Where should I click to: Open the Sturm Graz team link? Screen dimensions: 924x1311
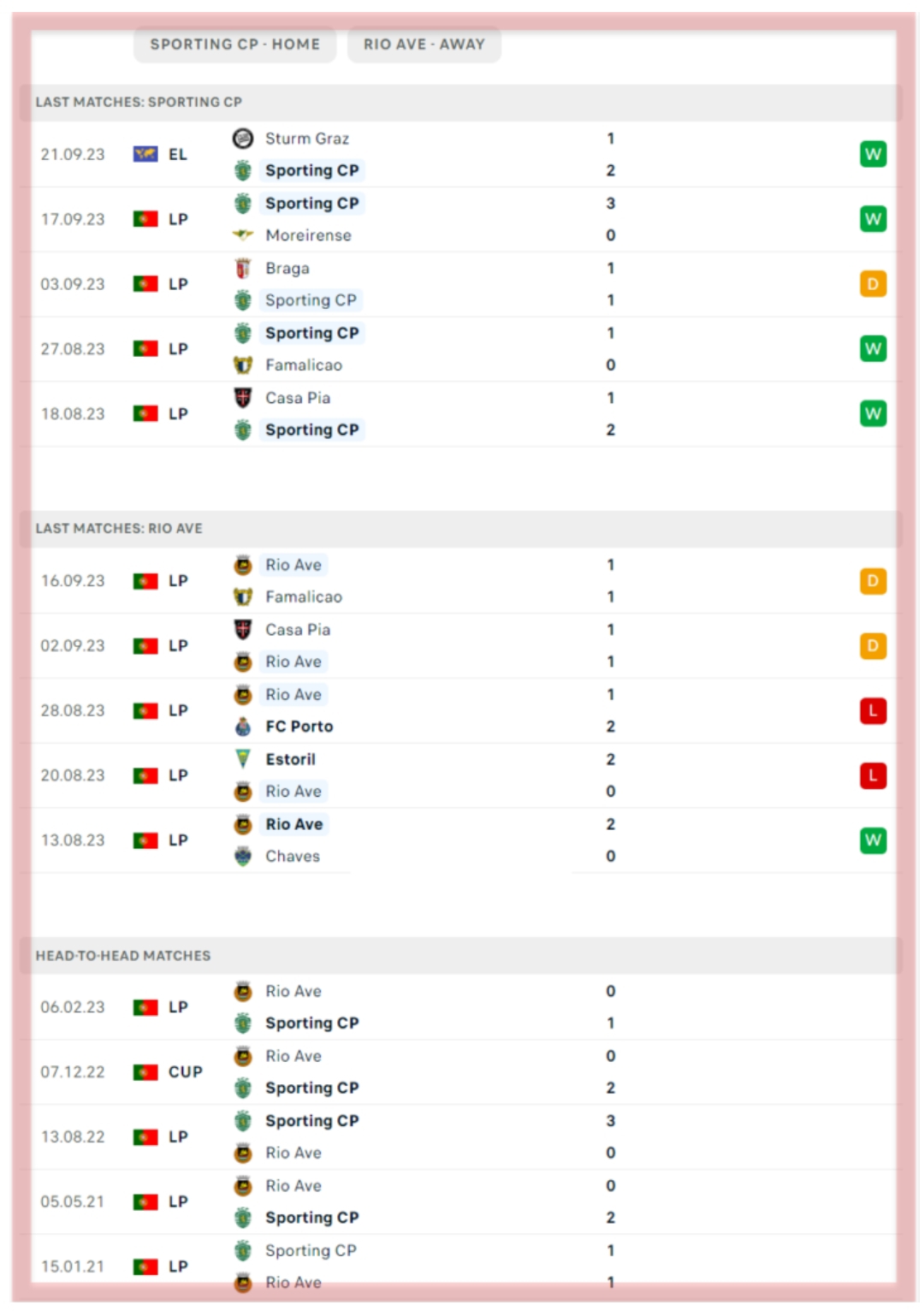click(x=306, y=138)
